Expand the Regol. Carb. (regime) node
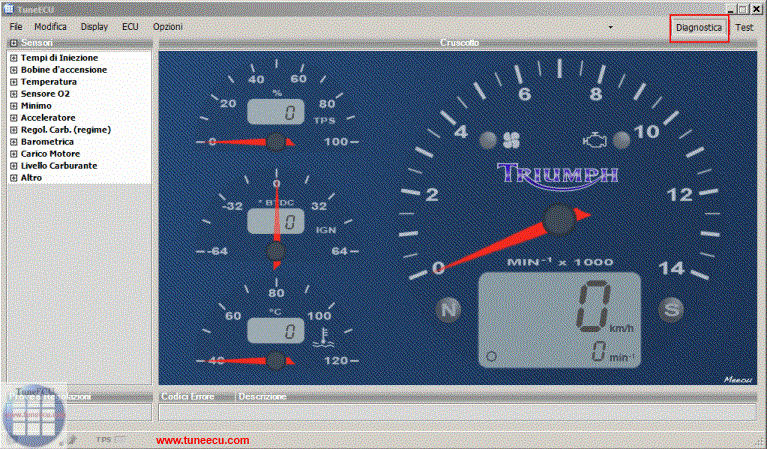 (14, 130)
